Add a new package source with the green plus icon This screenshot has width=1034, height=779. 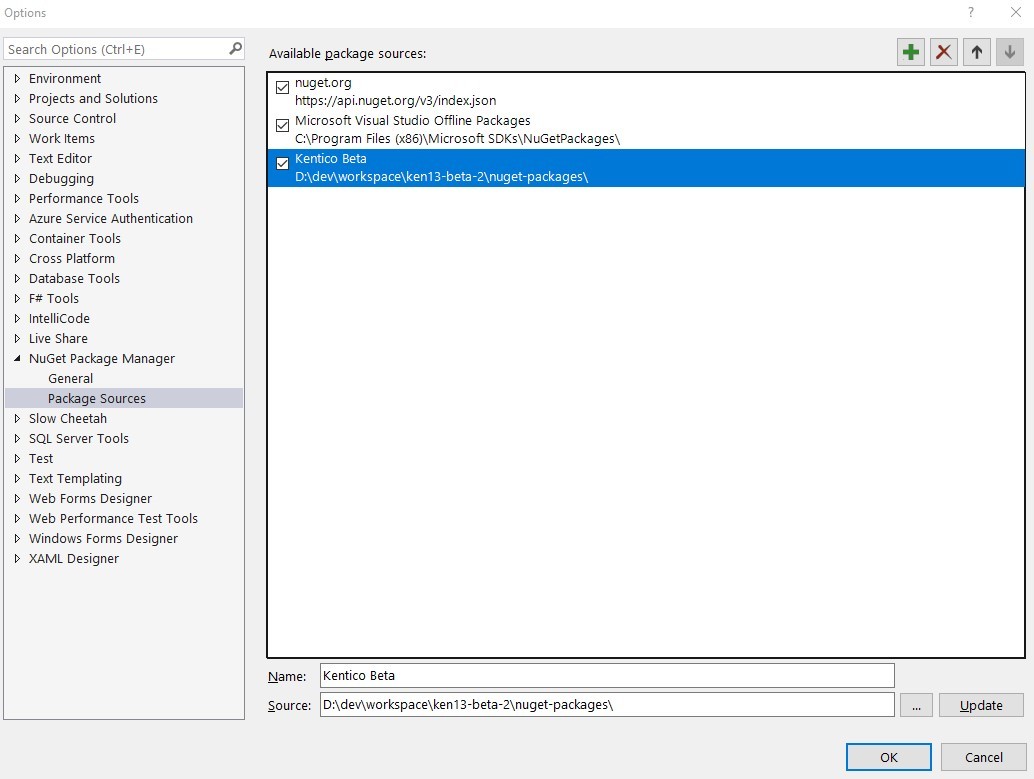tap(911, 52)
